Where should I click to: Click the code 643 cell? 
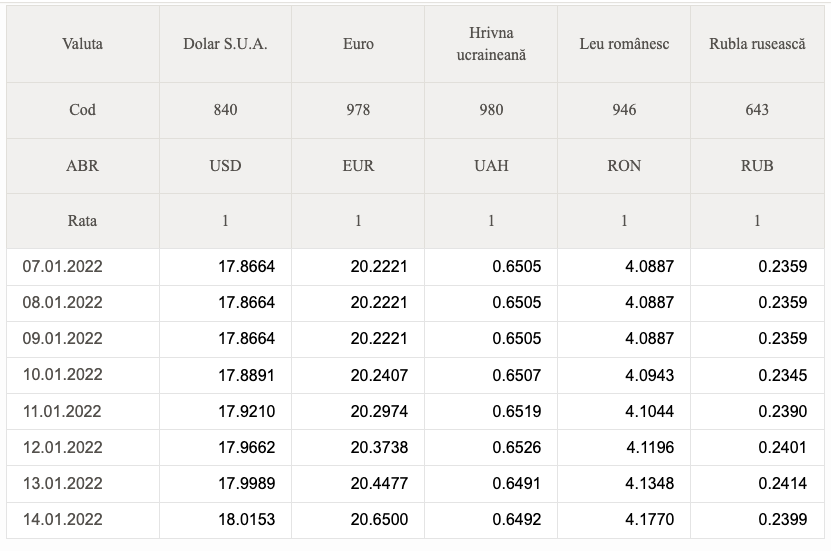(x=757, y=110)
